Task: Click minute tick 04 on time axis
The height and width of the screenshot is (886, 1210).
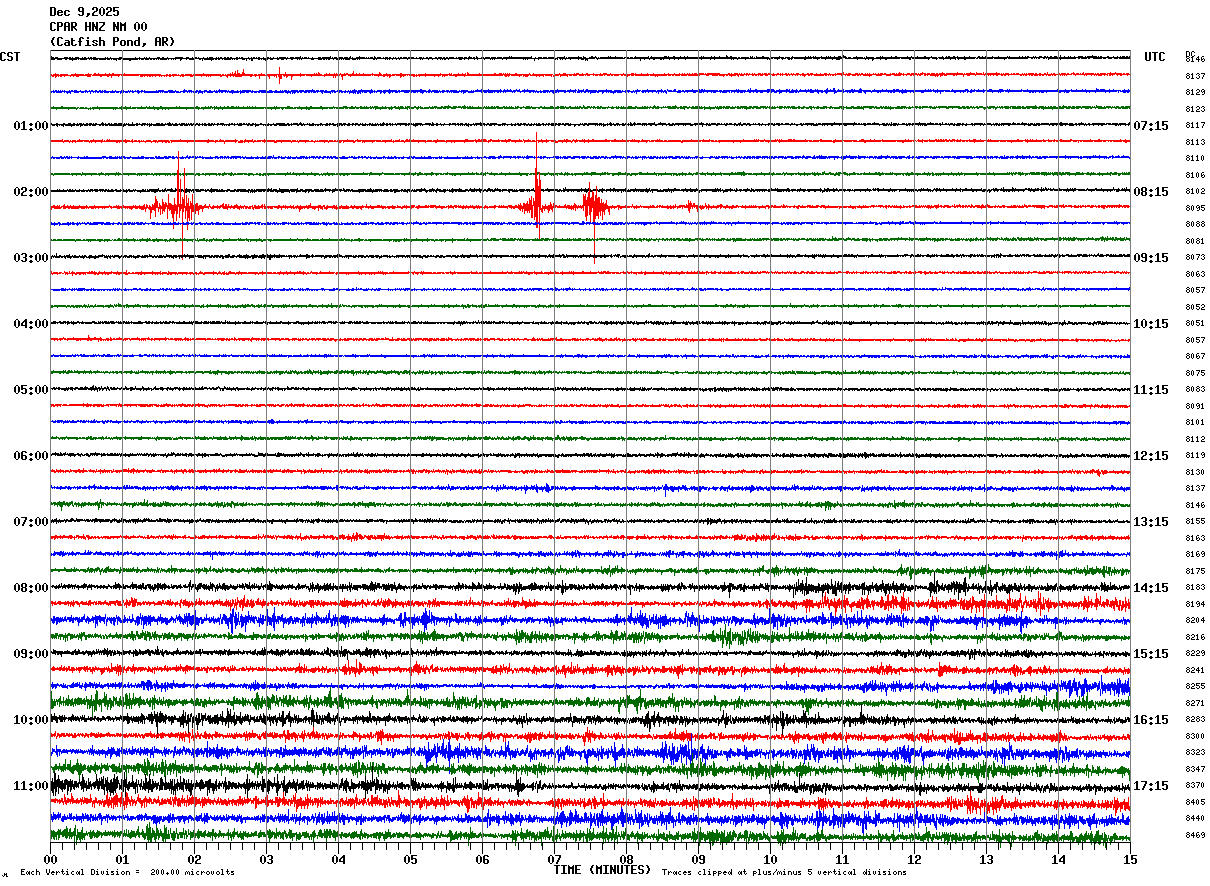Action: (x=338, y=859)
